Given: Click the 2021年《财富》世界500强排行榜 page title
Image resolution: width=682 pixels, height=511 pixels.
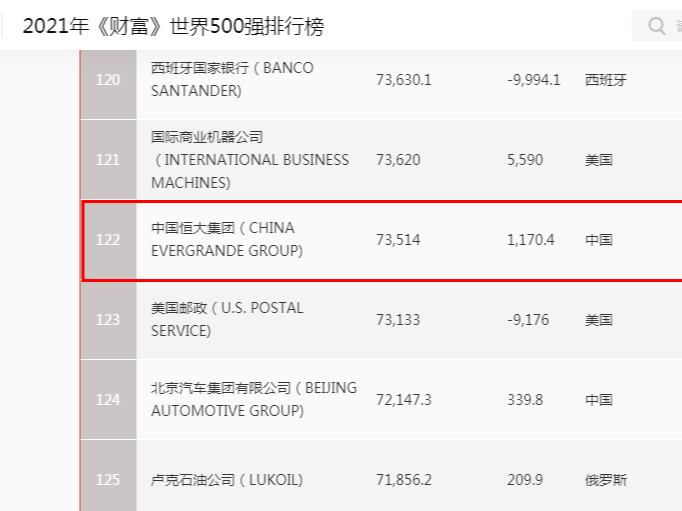Looking at the screenshot, I should [x=173, y=27].
